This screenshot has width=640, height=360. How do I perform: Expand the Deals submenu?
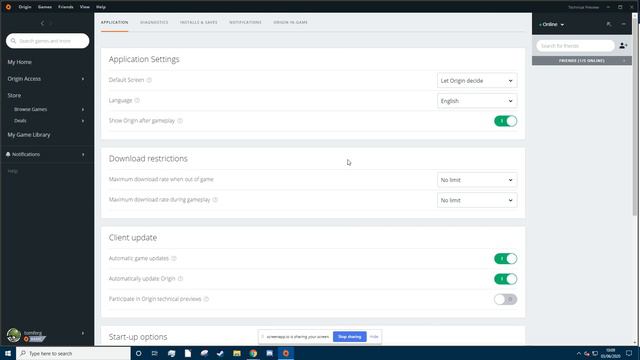click(83, 121)
